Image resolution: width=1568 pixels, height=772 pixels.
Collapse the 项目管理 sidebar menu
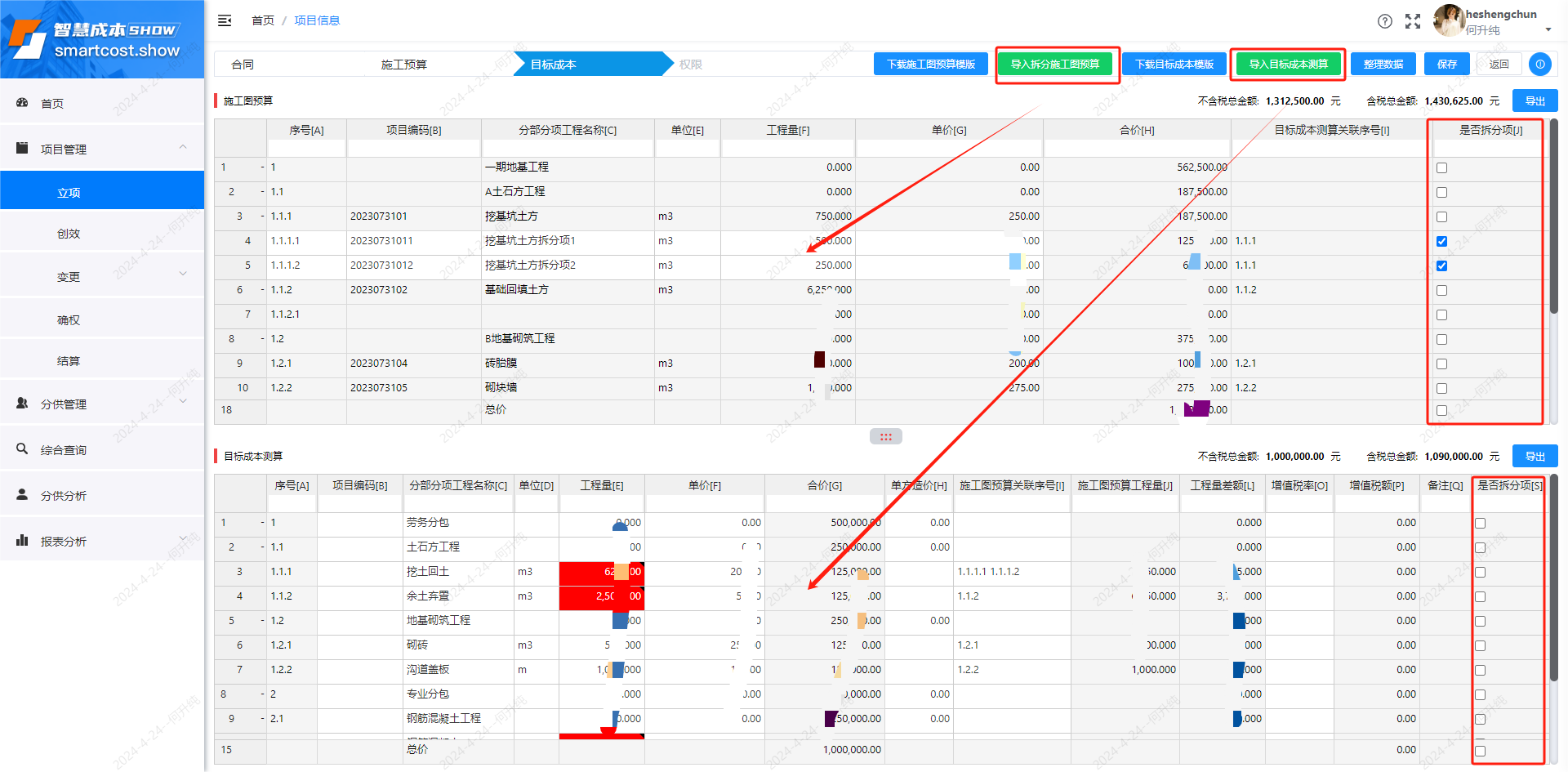183,148
